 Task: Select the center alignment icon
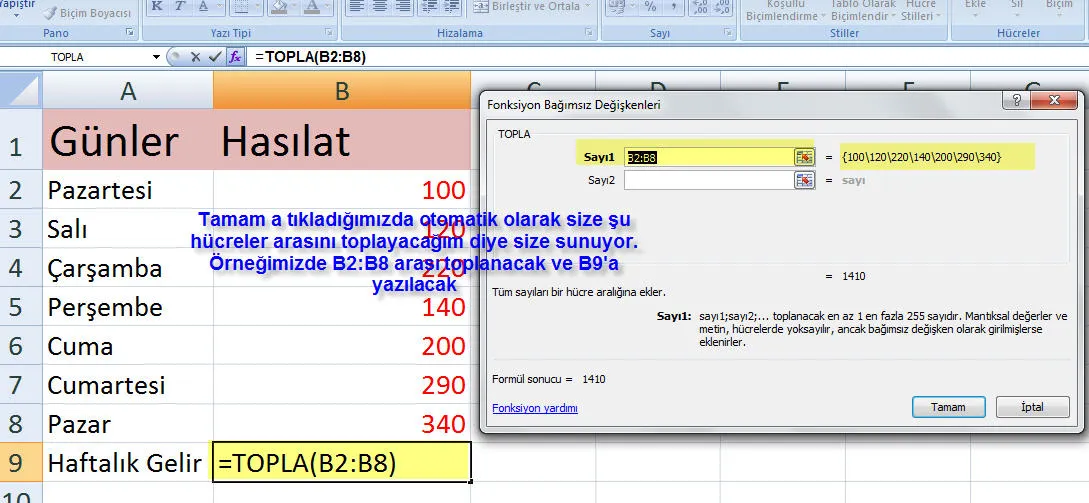381,7
